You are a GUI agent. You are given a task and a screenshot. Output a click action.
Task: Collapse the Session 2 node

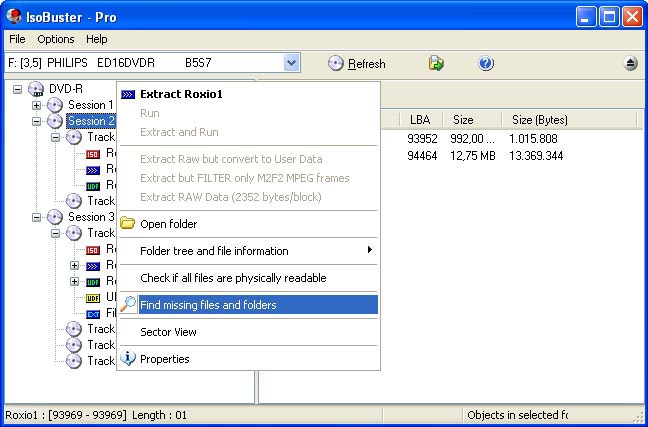(x=36, y=121)
